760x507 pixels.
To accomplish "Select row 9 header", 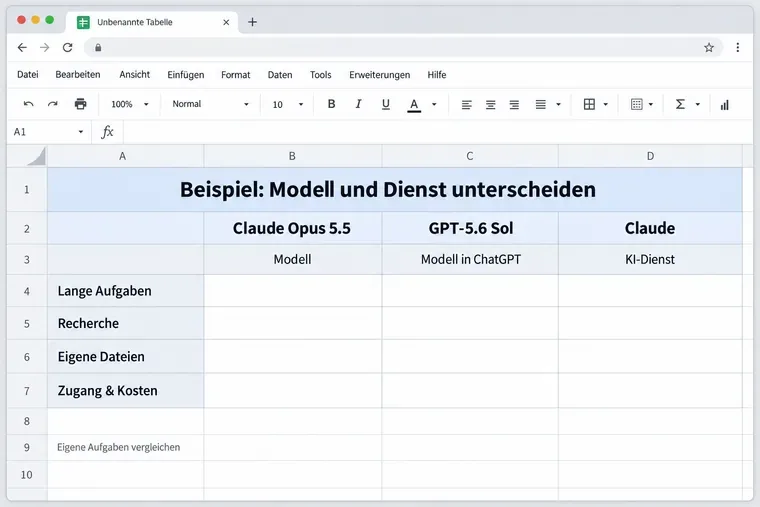I will point(27,447).
